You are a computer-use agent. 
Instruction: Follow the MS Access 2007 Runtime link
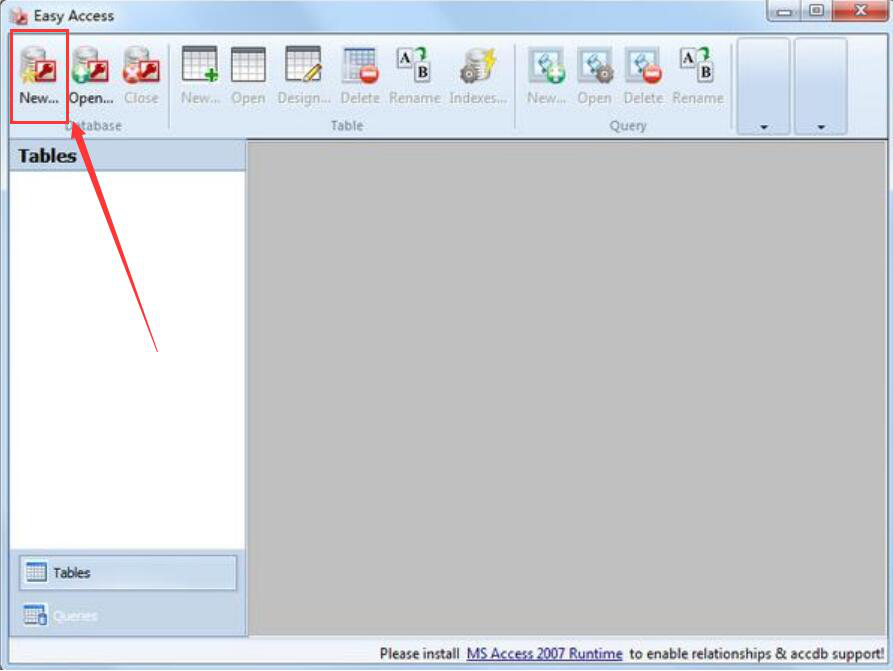[x=544, y=654]
